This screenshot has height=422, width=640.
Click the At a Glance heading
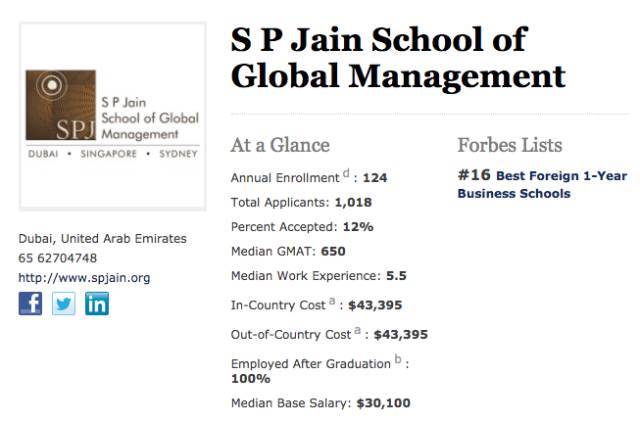pyautogui.click(x=280, y=145)
